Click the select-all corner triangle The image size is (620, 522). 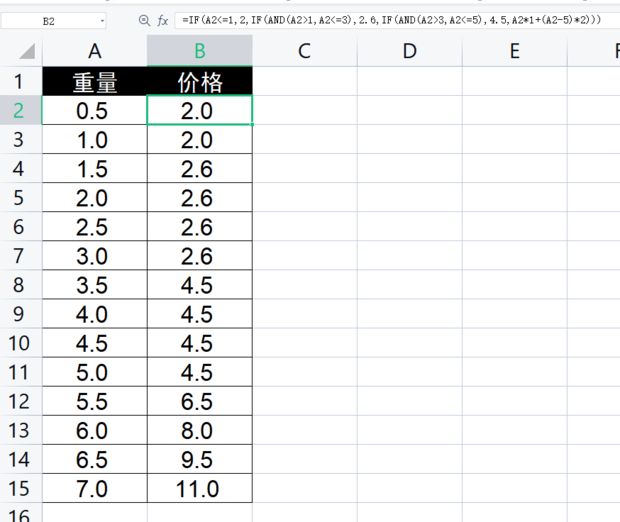click(27, 51)
